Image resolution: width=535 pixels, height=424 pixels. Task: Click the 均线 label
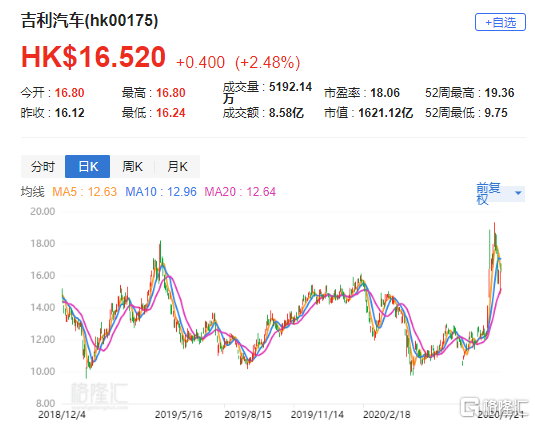click(x=32, y=192)
